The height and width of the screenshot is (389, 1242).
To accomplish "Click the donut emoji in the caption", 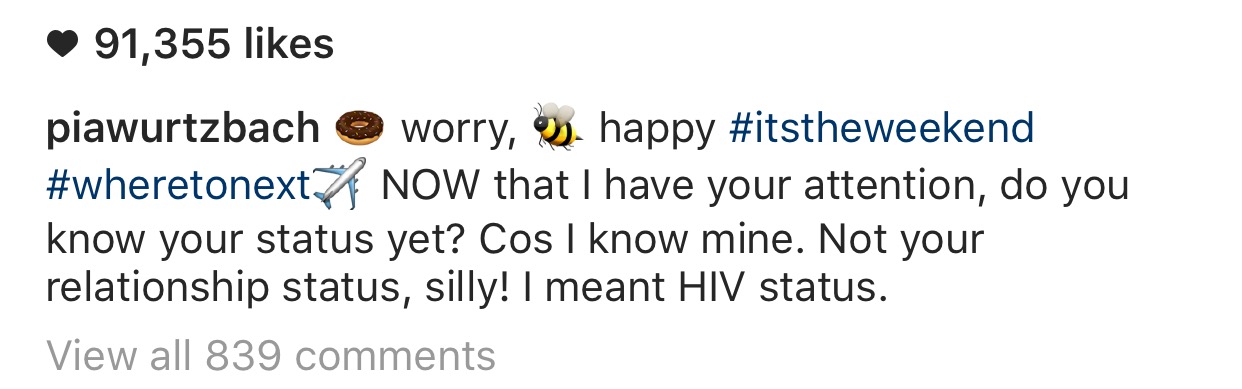I will point(359,129).
